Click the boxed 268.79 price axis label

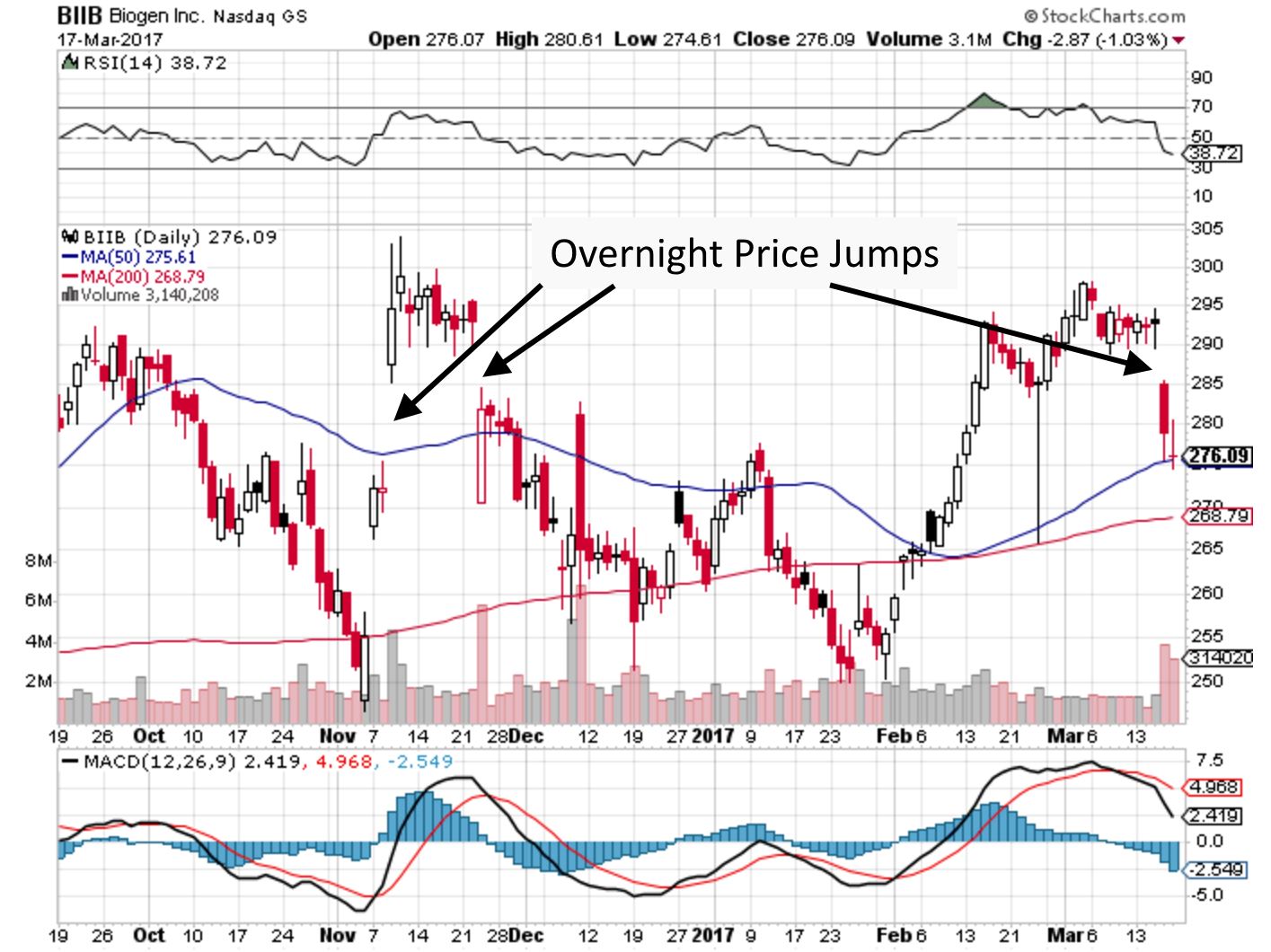coord(1219,516)
